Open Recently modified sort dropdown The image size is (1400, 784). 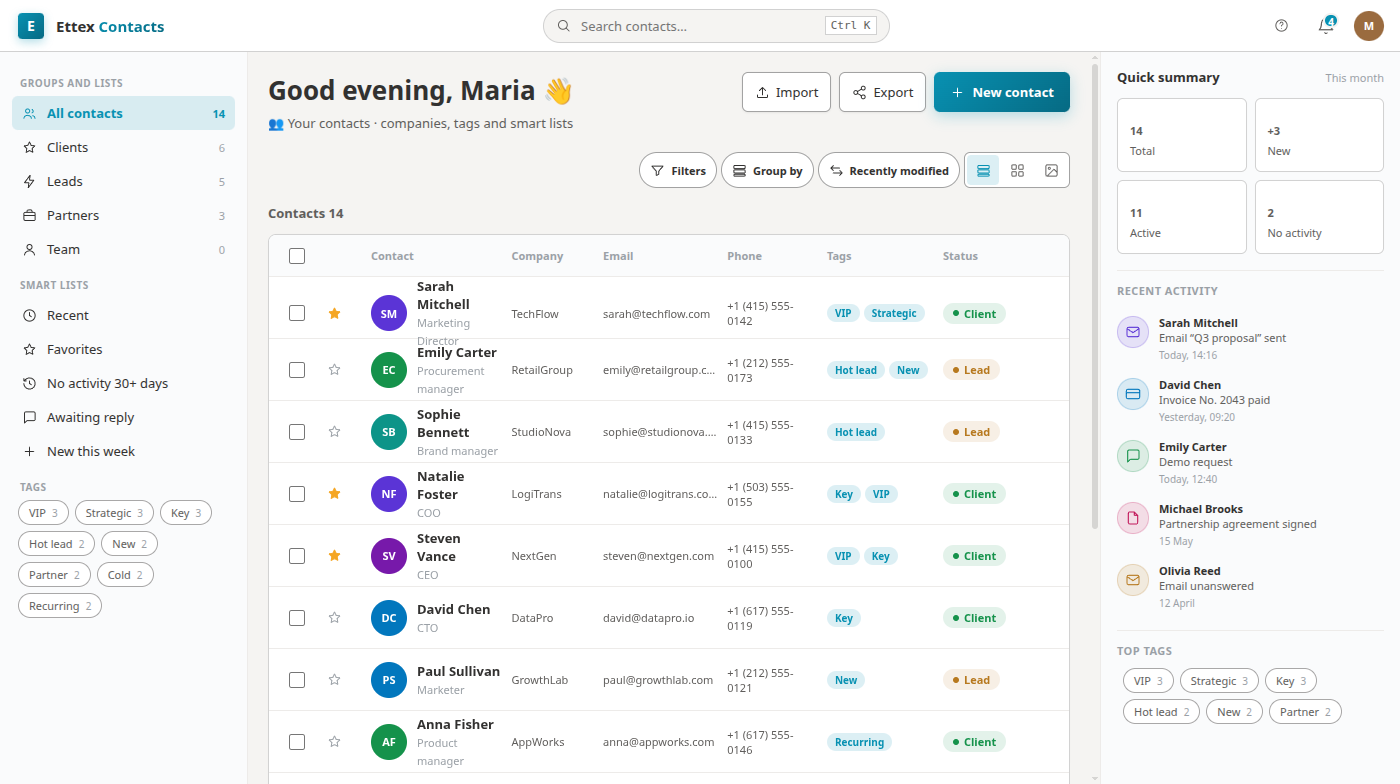(x=889, y=171)
